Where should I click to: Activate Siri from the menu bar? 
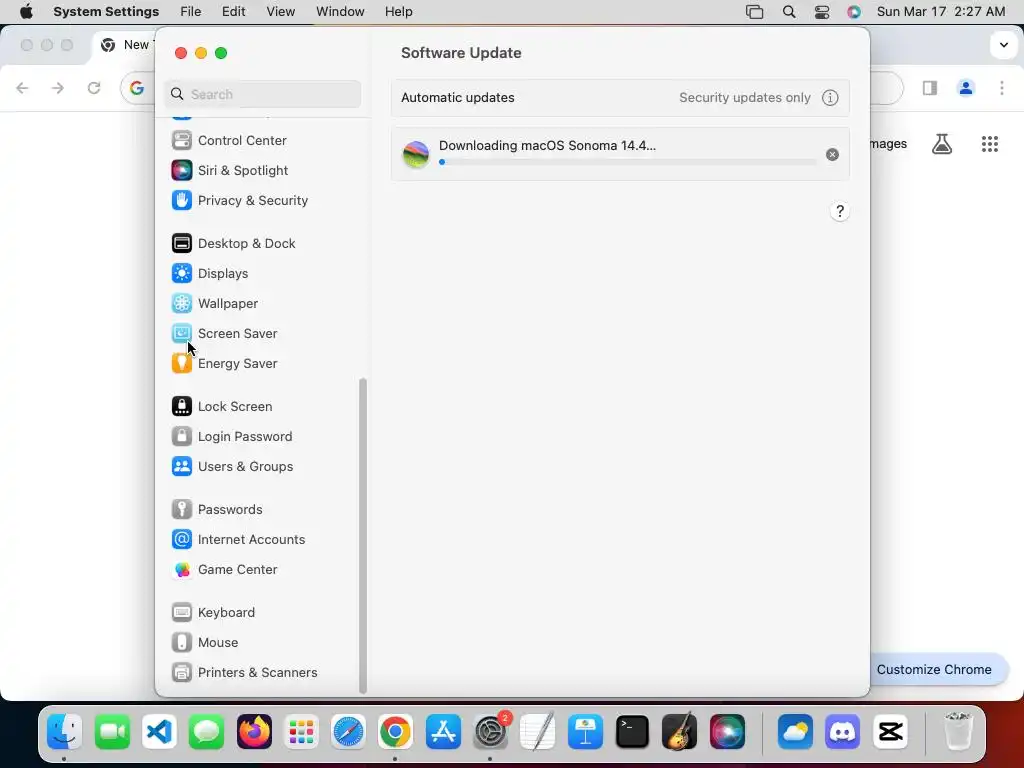click(x=854, y=12)
